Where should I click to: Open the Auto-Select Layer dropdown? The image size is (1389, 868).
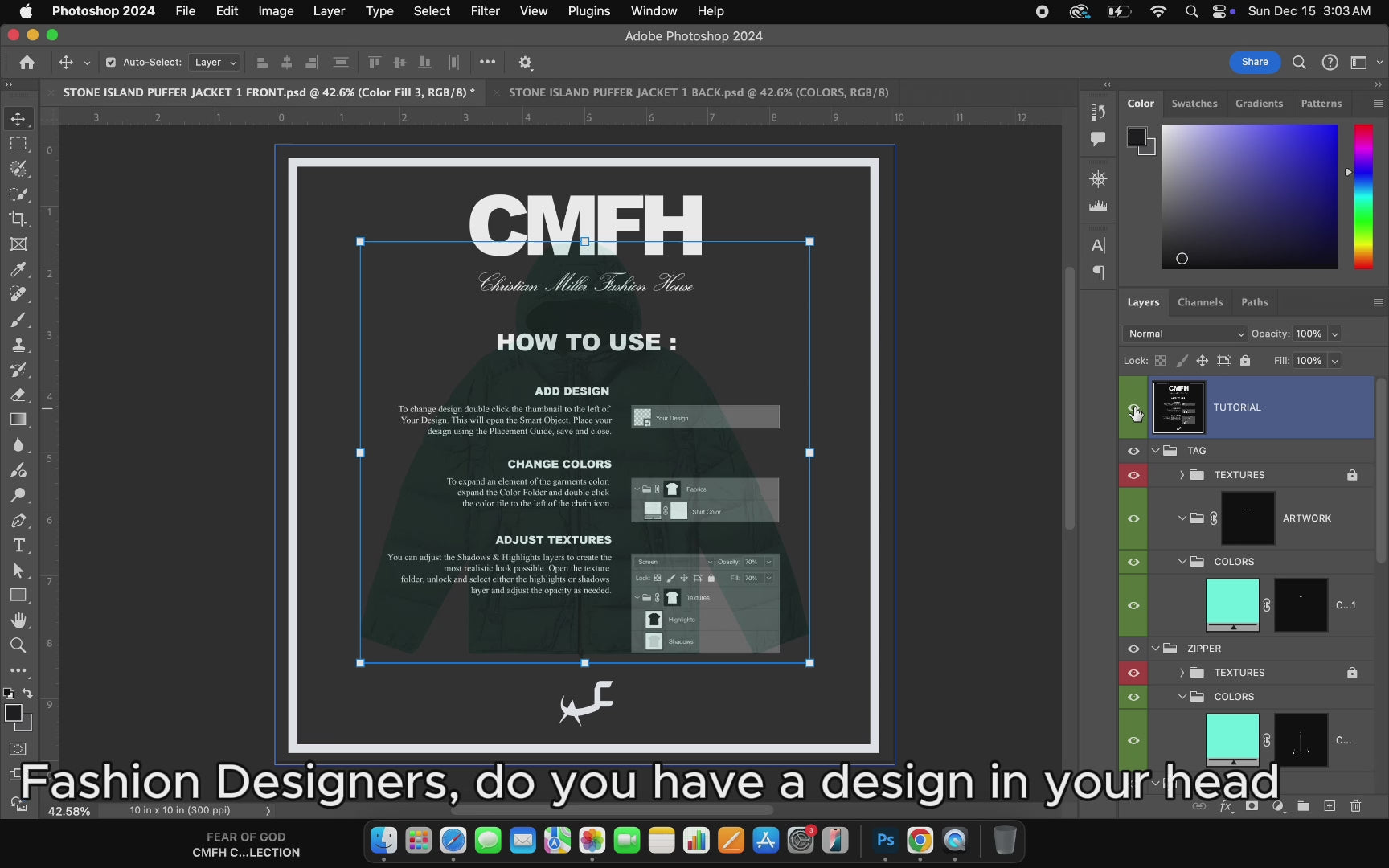[215, 62]
